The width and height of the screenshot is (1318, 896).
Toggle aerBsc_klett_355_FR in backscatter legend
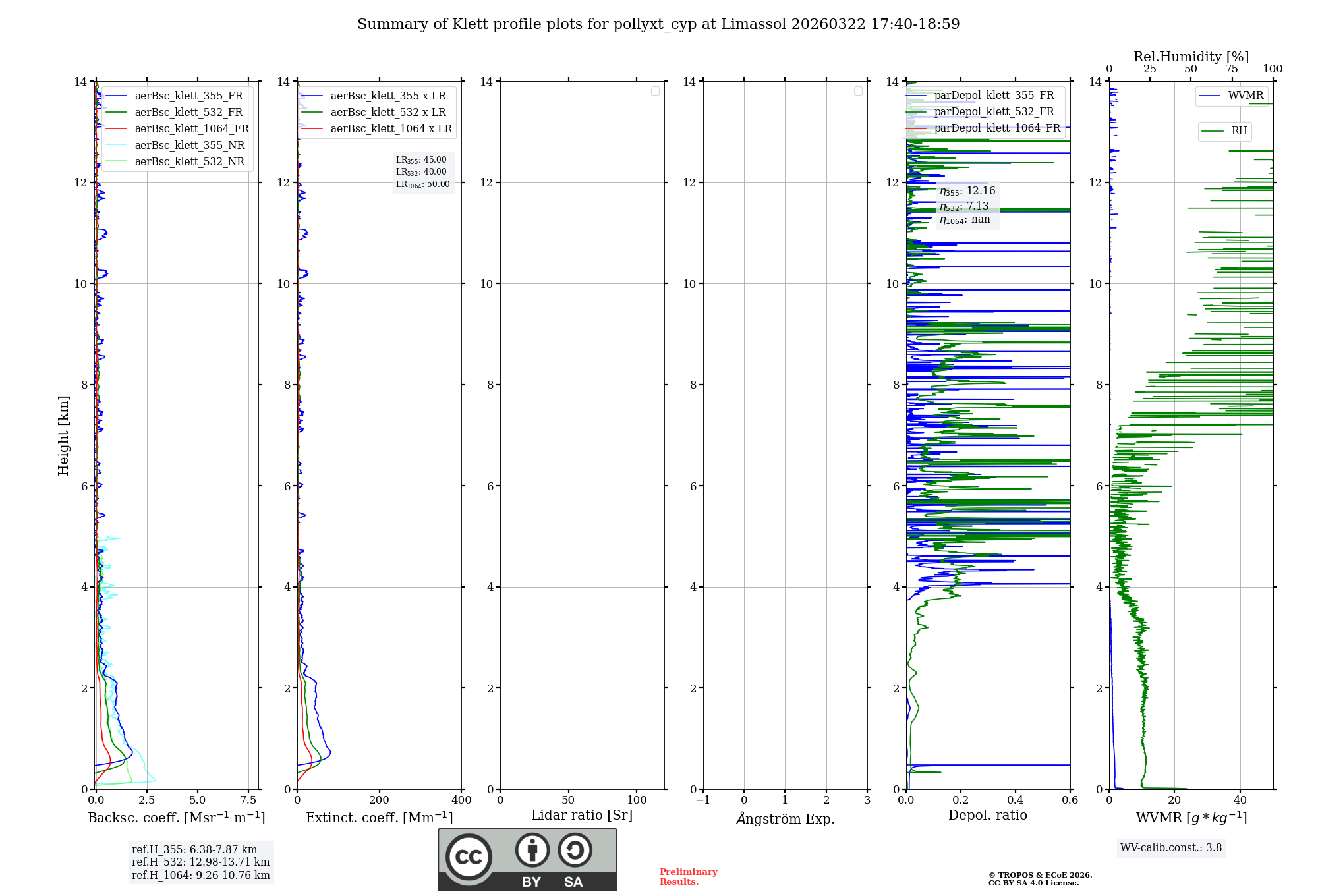[x=188, y=96]
